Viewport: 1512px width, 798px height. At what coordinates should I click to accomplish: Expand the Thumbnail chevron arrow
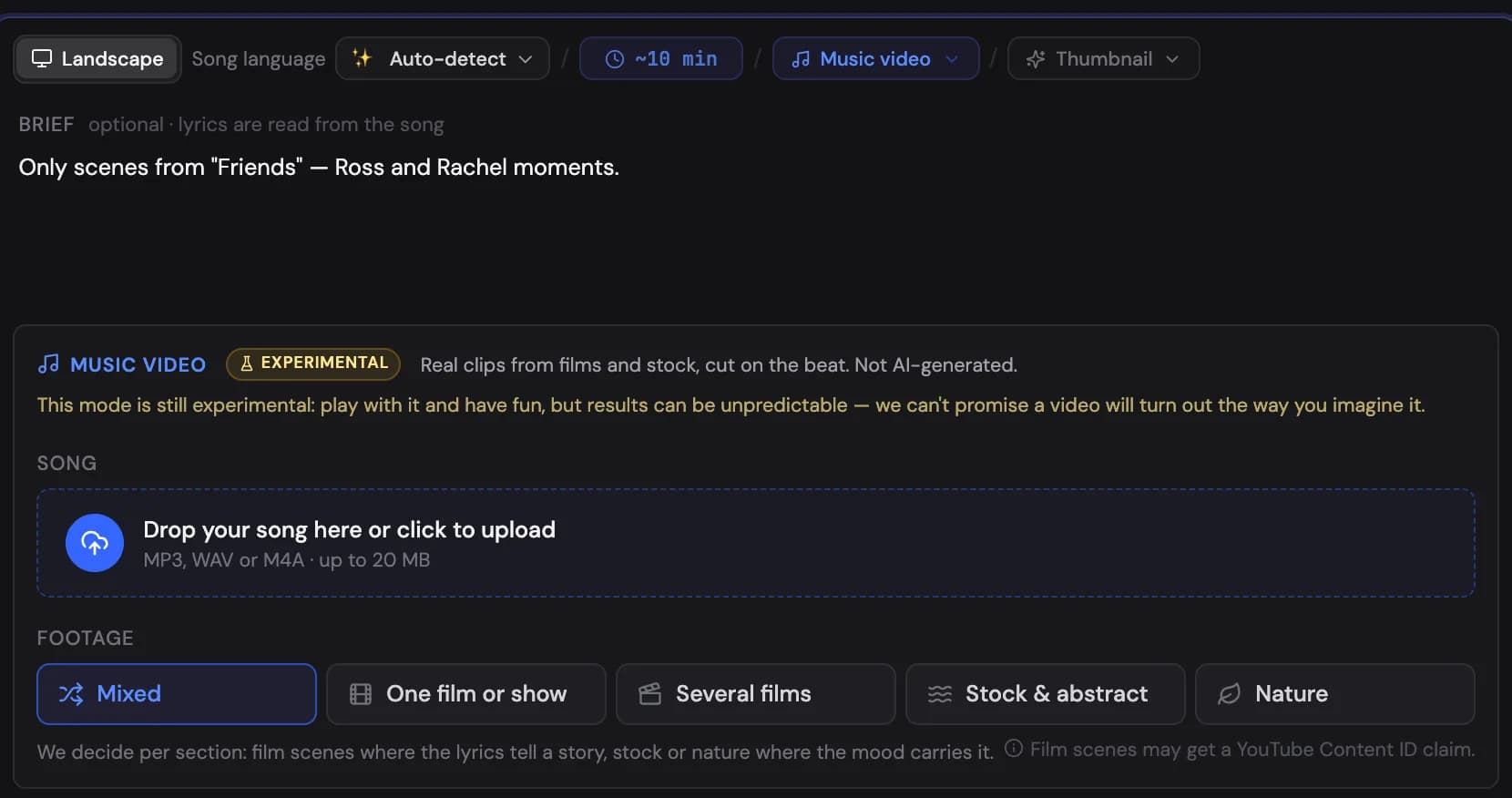(x=1172, y=59)
